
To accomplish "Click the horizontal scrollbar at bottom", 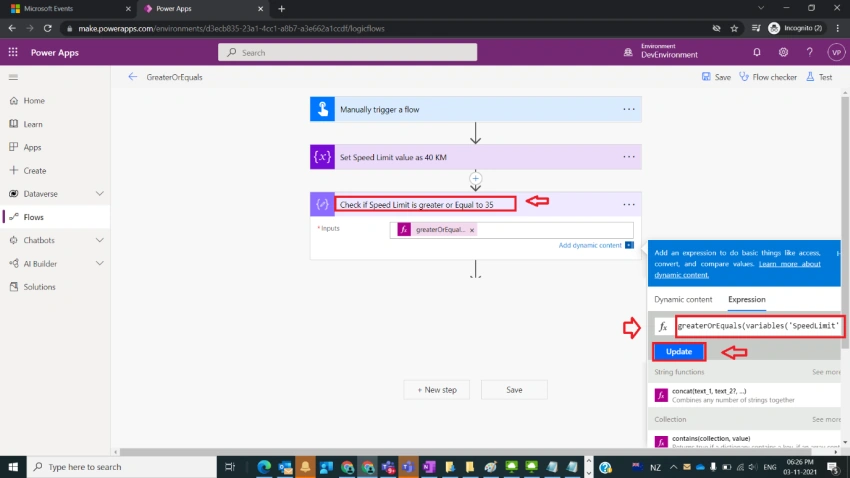I will (465, 451).
